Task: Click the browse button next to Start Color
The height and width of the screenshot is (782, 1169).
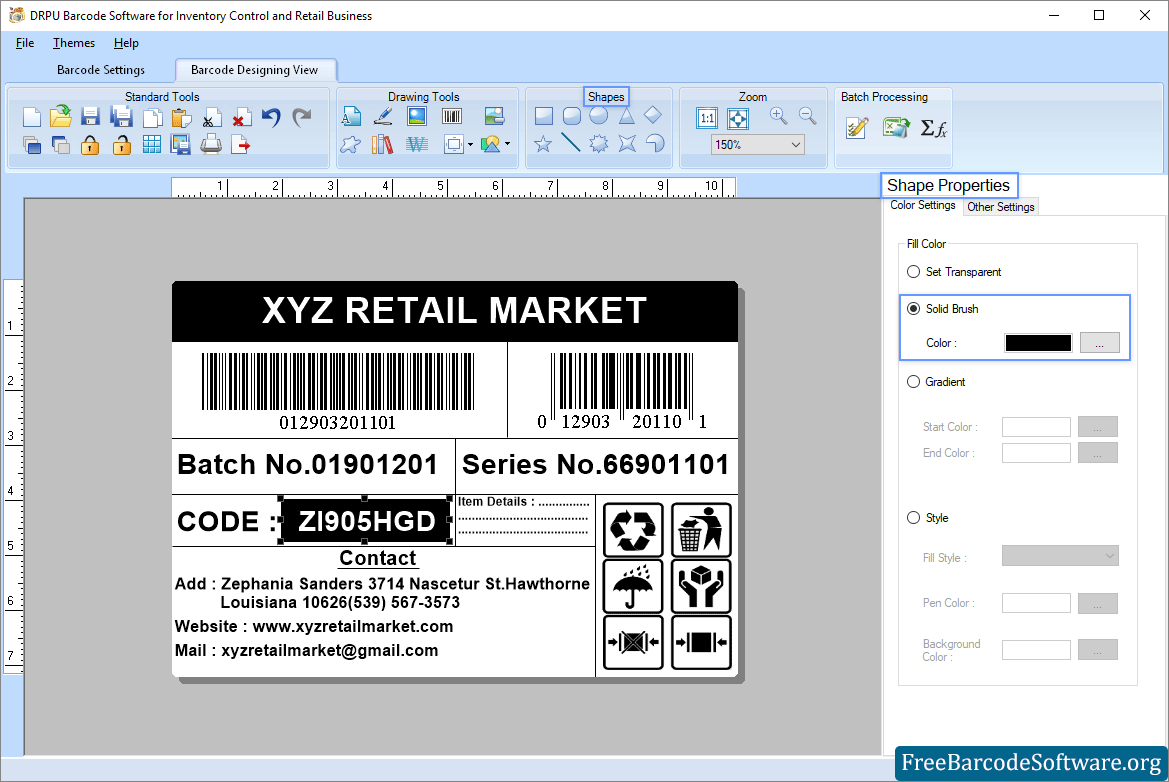Action: point(1097,427)
